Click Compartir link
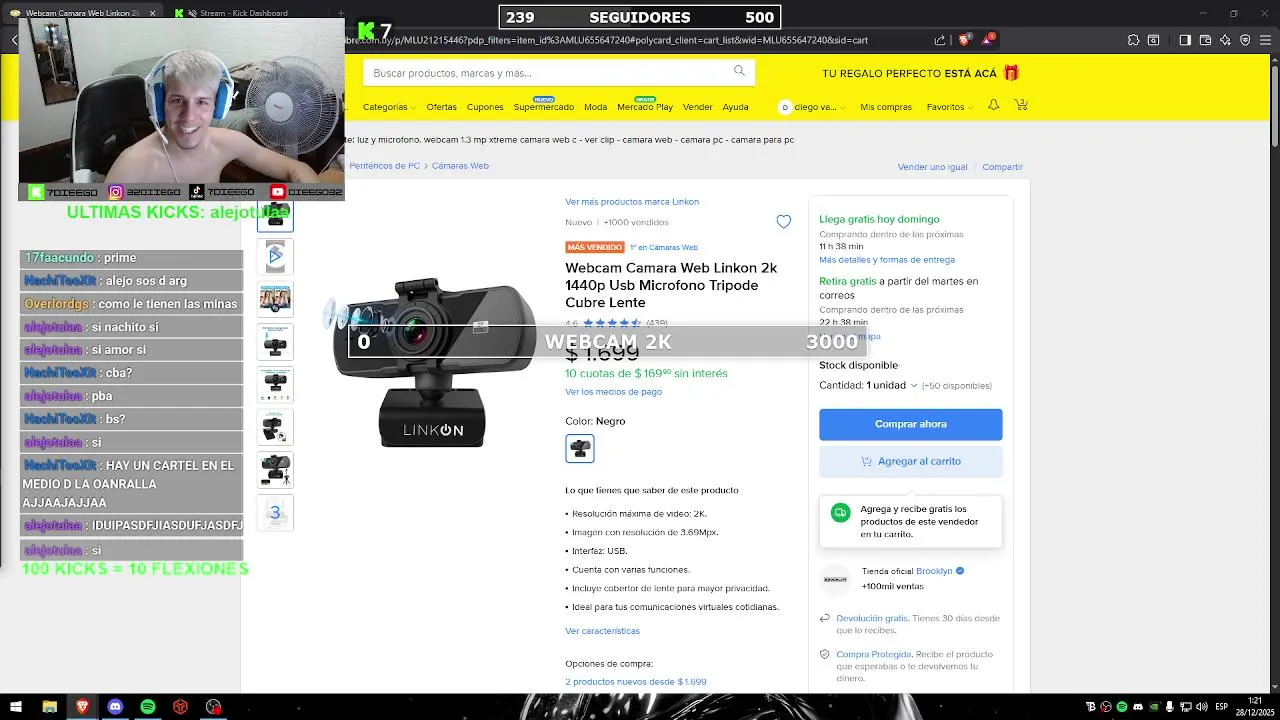Image resolution: width=1280 pixels, height=720 pixels. pyautogui.click(x=1002, y=167)
